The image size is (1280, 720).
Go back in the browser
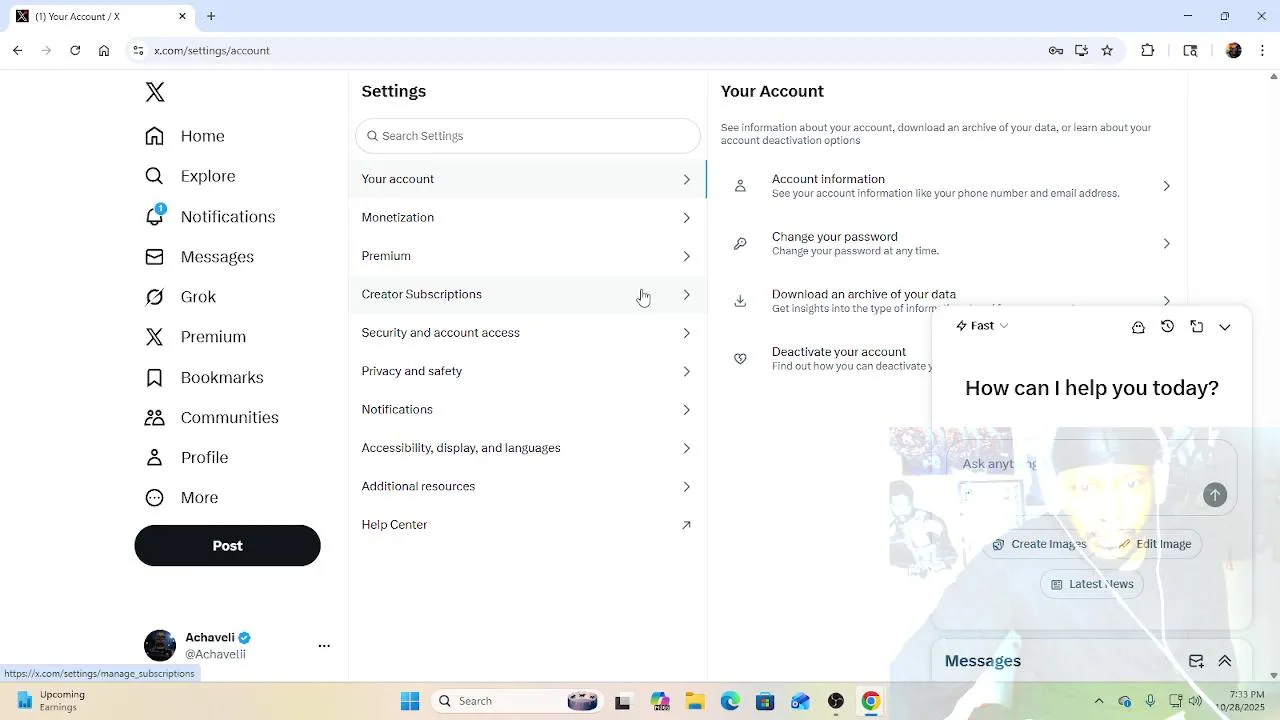click(x=18, y=50)
